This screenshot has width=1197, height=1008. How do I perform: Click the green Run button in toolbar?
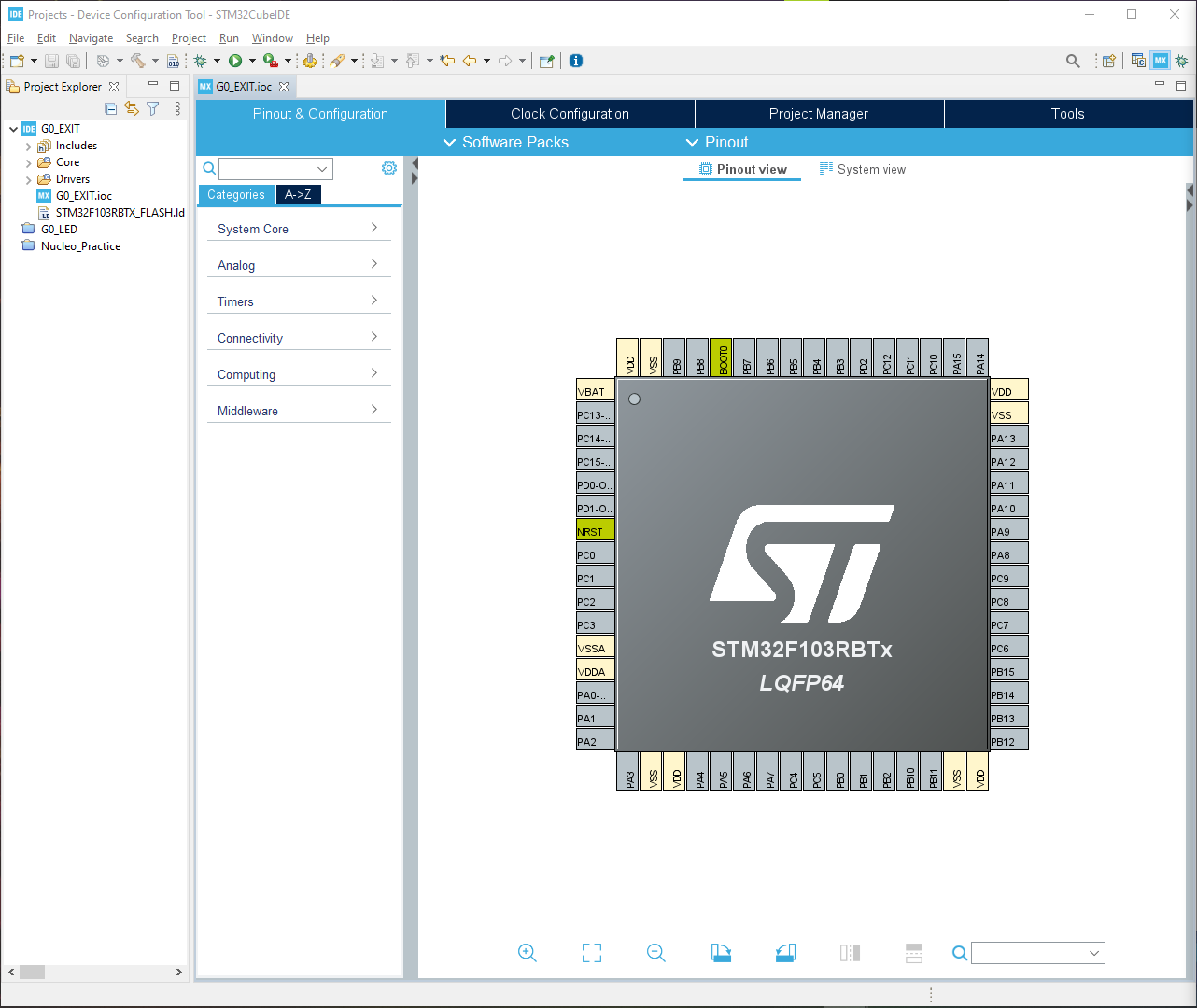click(235, 61)
